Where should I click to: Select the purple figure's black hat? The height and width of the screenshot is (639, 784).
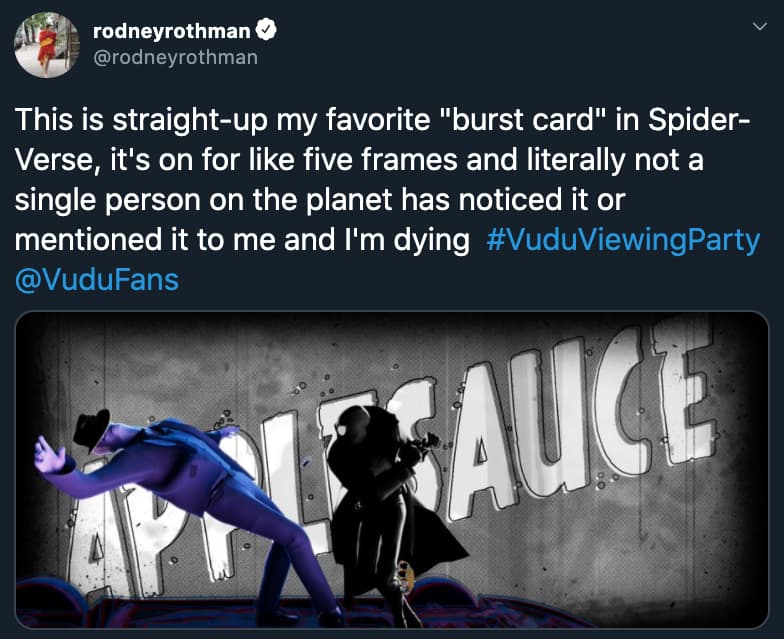93,428
